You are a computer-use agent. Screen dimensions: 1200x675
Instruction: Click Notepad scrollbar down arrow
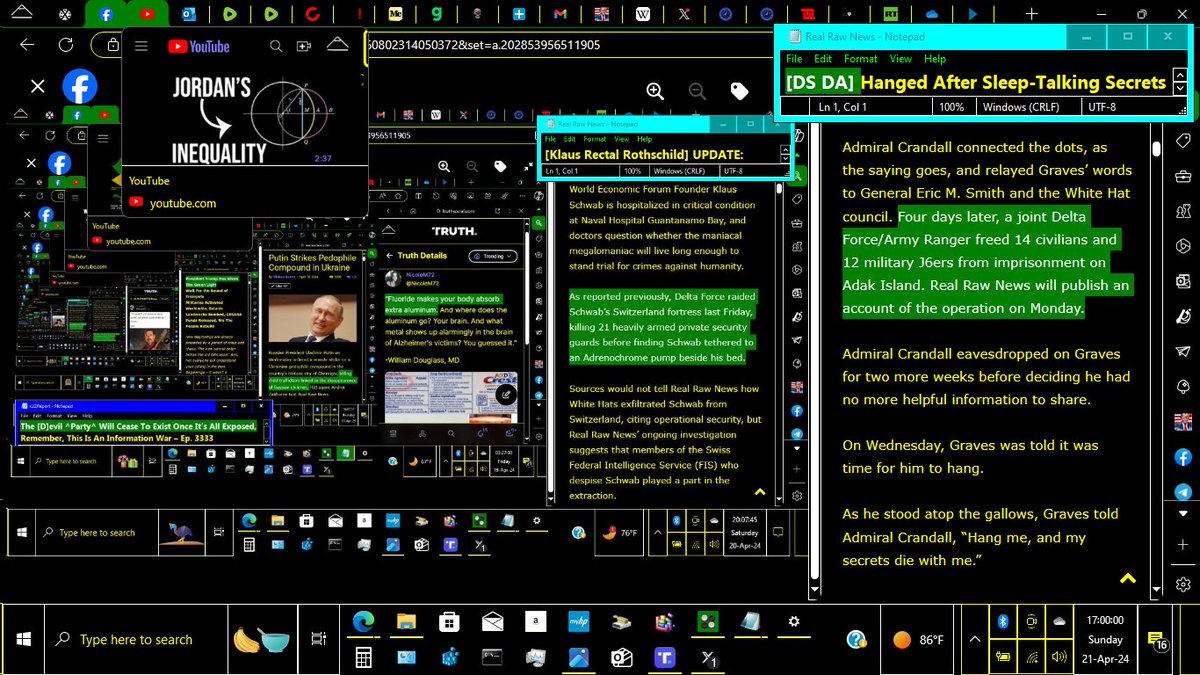(1182, 88)
